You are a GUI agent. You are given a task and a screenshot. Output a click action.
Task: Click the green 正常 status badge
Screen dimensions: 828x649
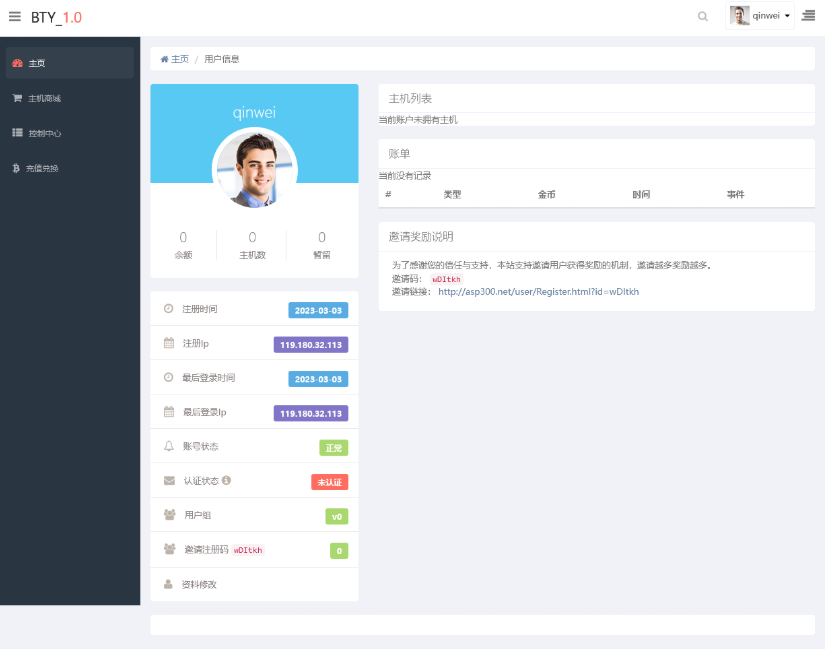tap(333, 448)
